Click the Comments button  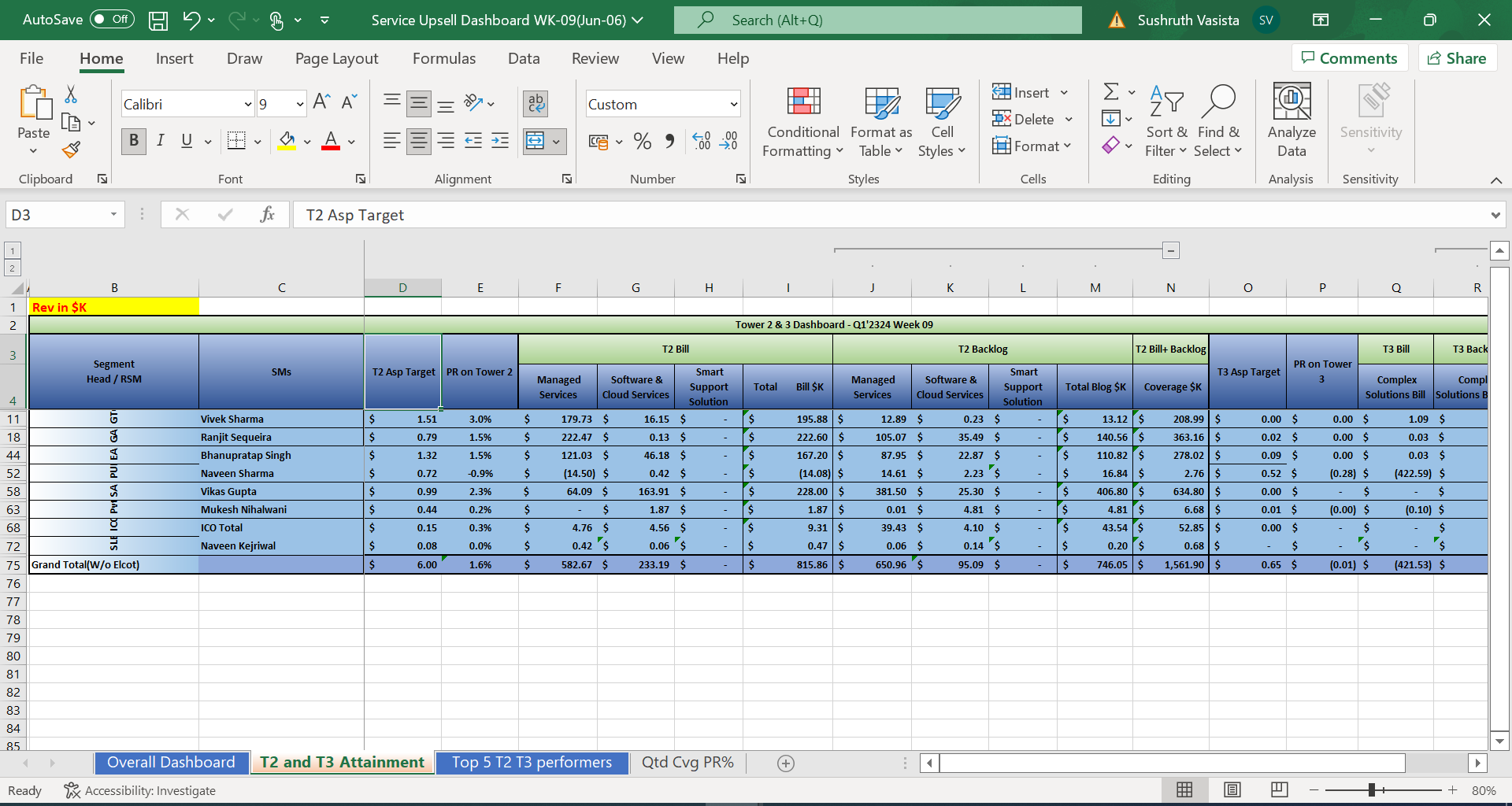pos(1349,58)
